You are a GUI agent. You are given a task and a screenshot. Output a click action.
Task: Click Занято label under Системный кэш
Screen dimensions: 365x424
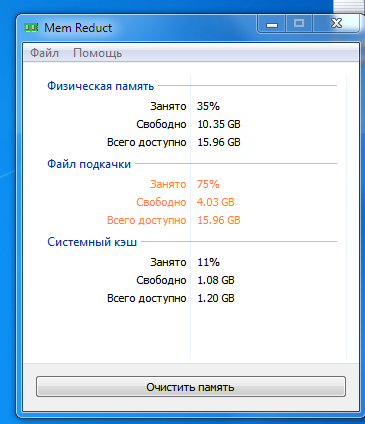(x=168, y=263)
